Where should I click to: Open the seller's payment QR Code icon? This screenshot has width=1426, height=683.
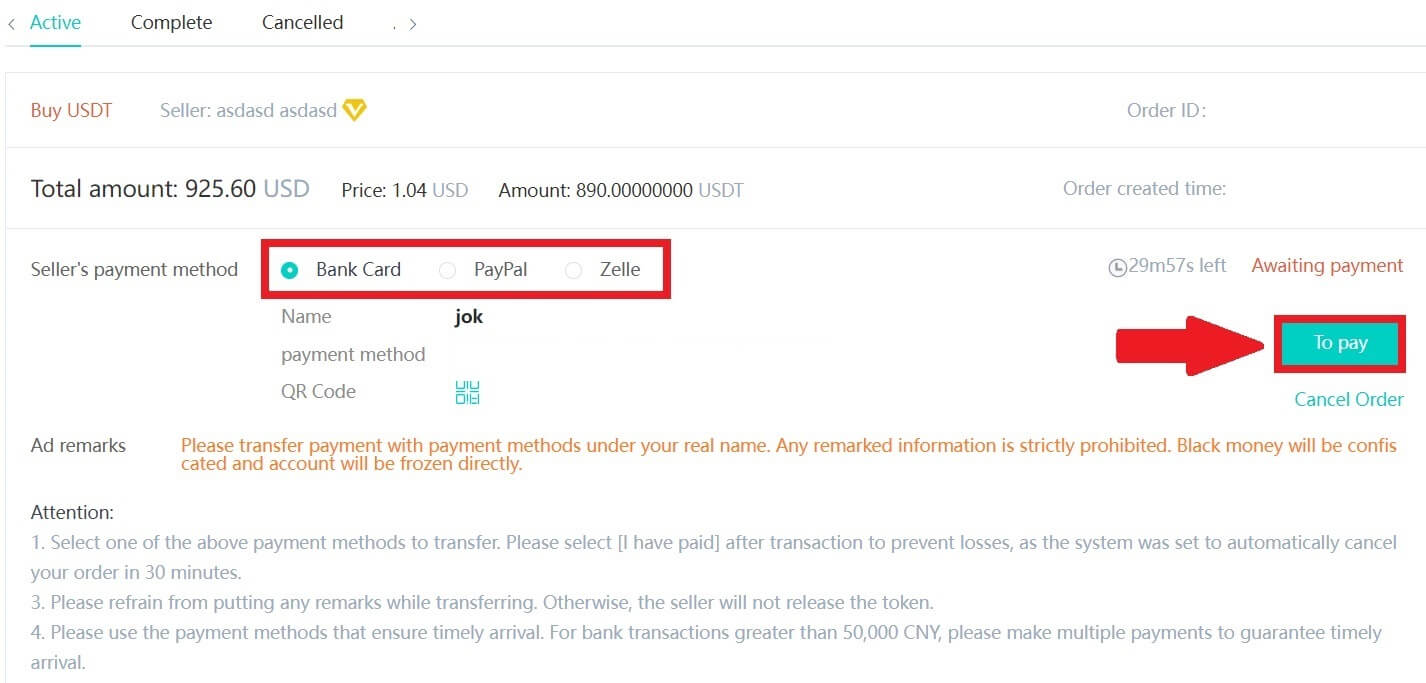[x=466, y=392]
